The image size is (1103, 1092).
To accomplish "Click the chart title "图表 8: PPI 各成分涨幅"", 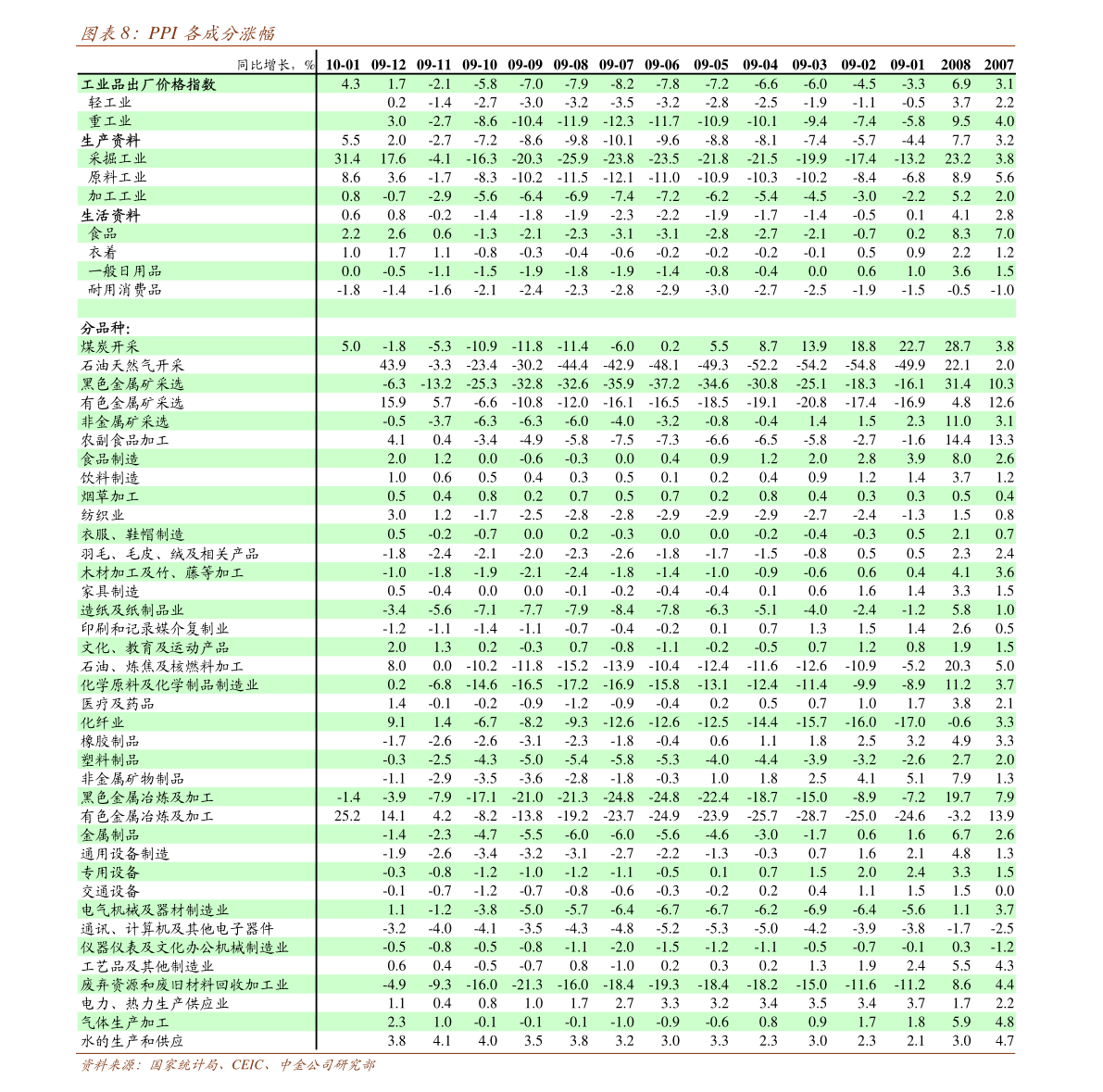I will (x=177, y=34).
